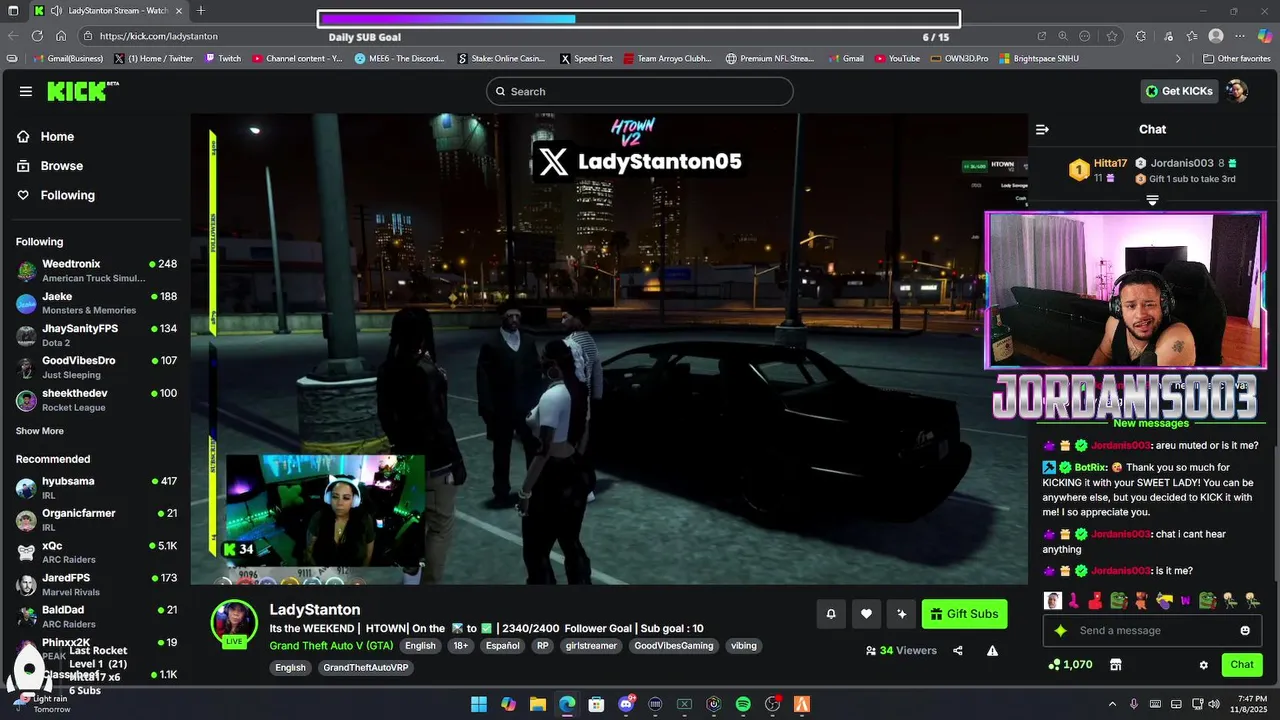Screen dimensions: 1280x720
Task: Open hyubsama recommended channel
Action: (x=97, y=487)
